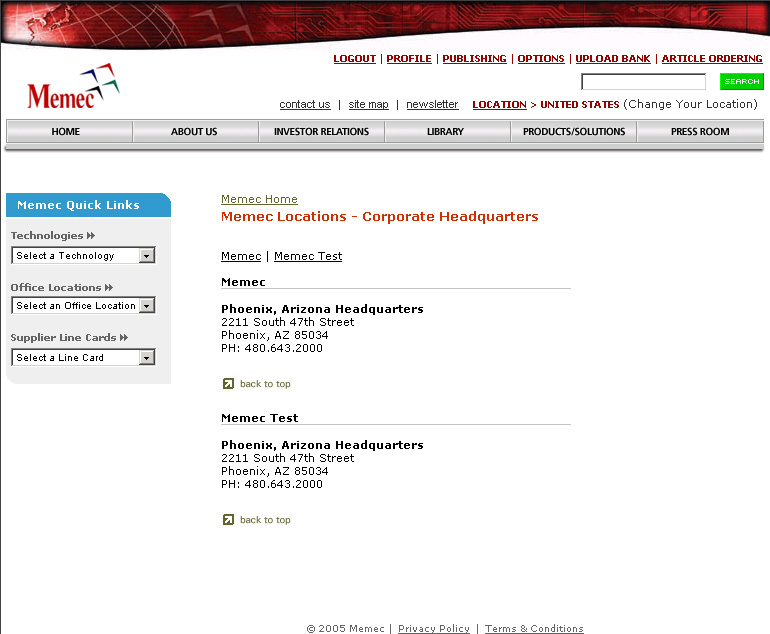Image resolution: width=770 pixels, height=634 pixels.
Task: Open the Investor Relations menu
Action: click(321, 132)
